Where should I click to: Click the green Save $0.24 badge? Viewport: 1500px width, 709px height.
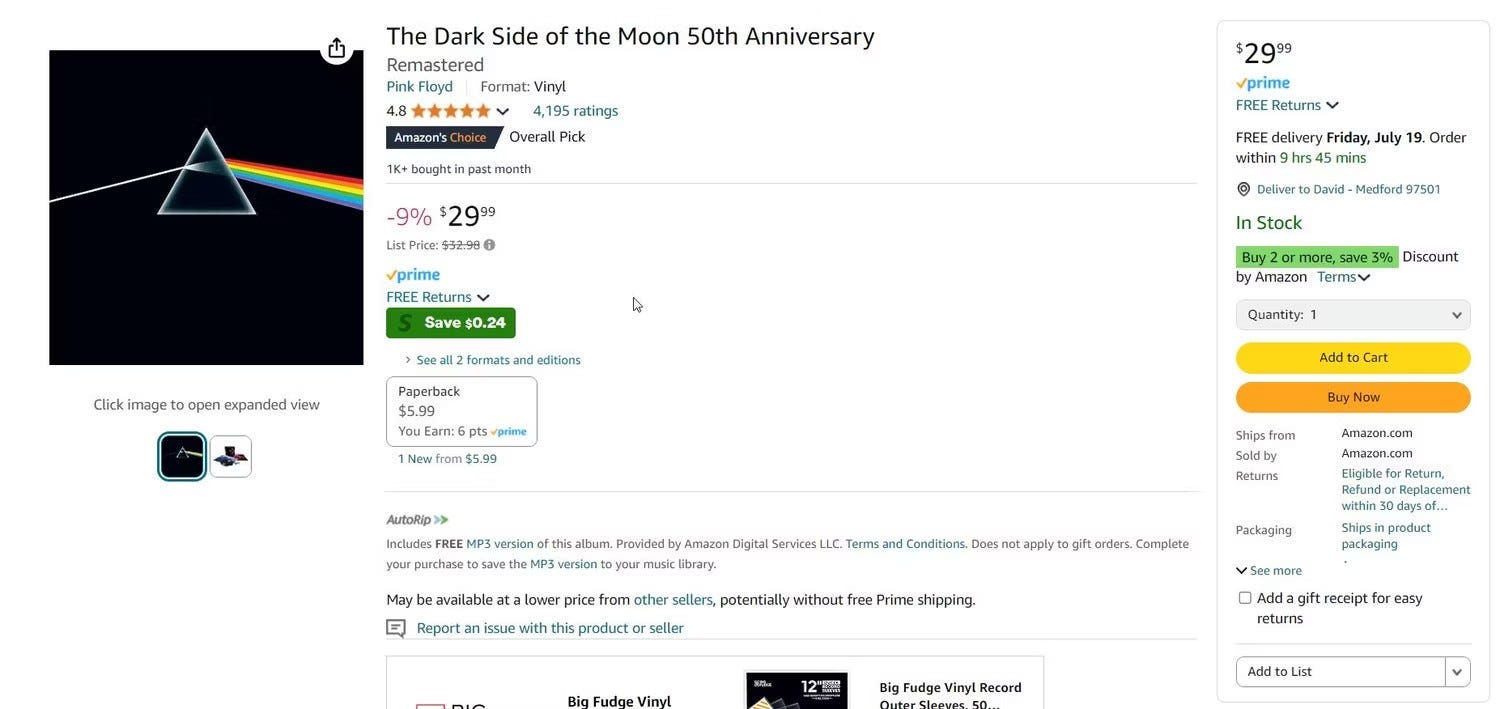[451, 323]
